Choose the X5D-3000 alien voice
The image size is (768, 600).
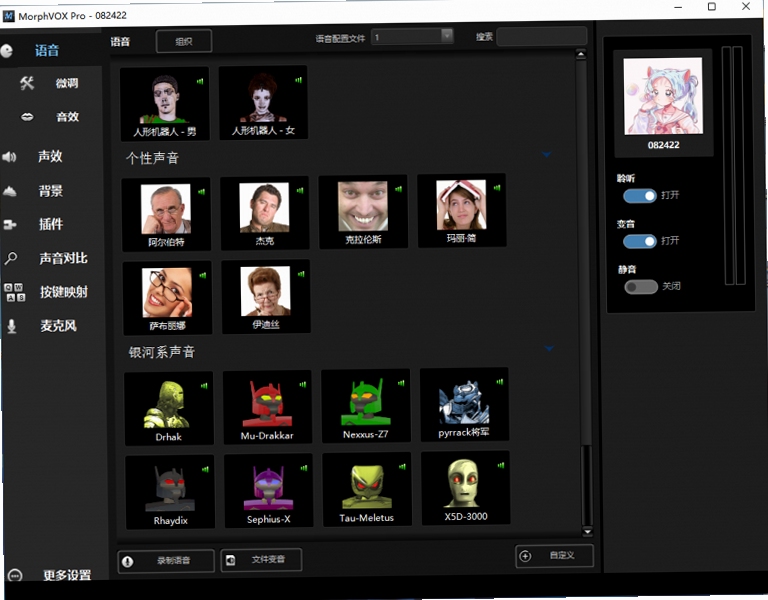[x=465, y=488]
